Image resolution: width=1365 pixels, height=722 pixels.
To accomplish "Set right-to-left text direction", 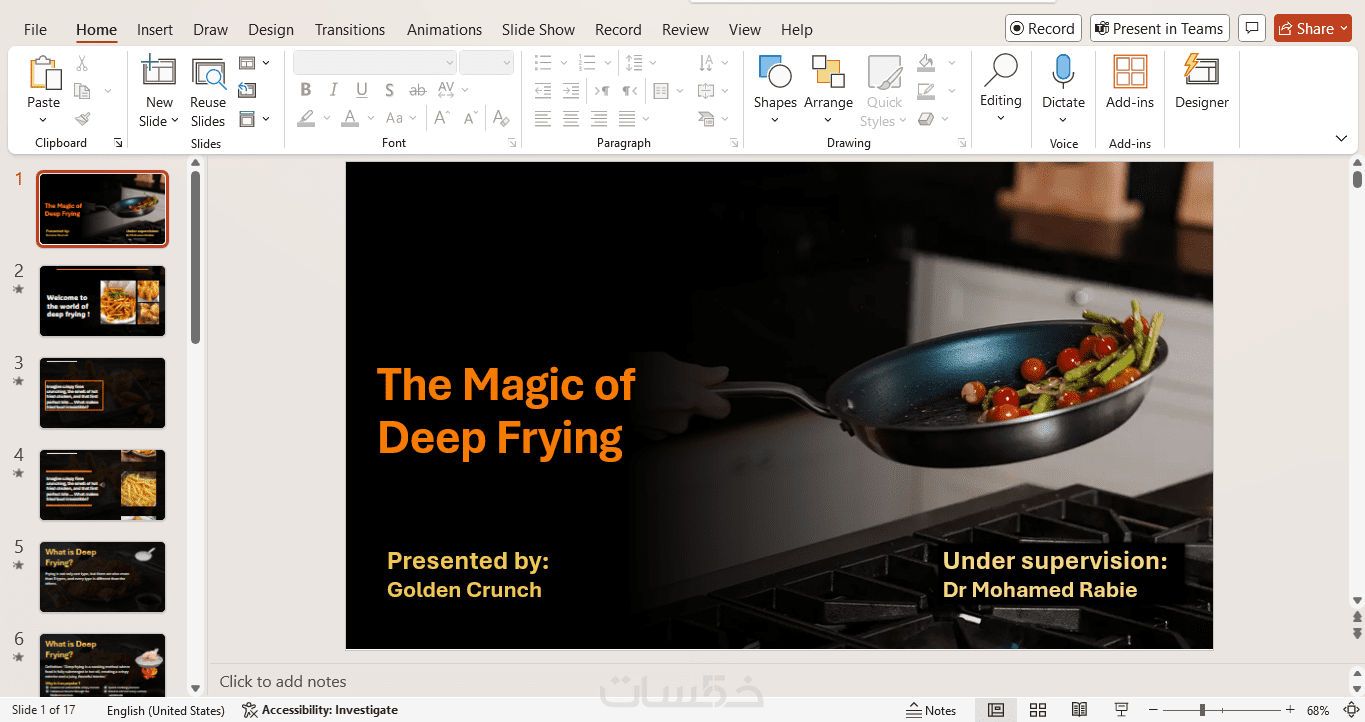I will point(629,91).
